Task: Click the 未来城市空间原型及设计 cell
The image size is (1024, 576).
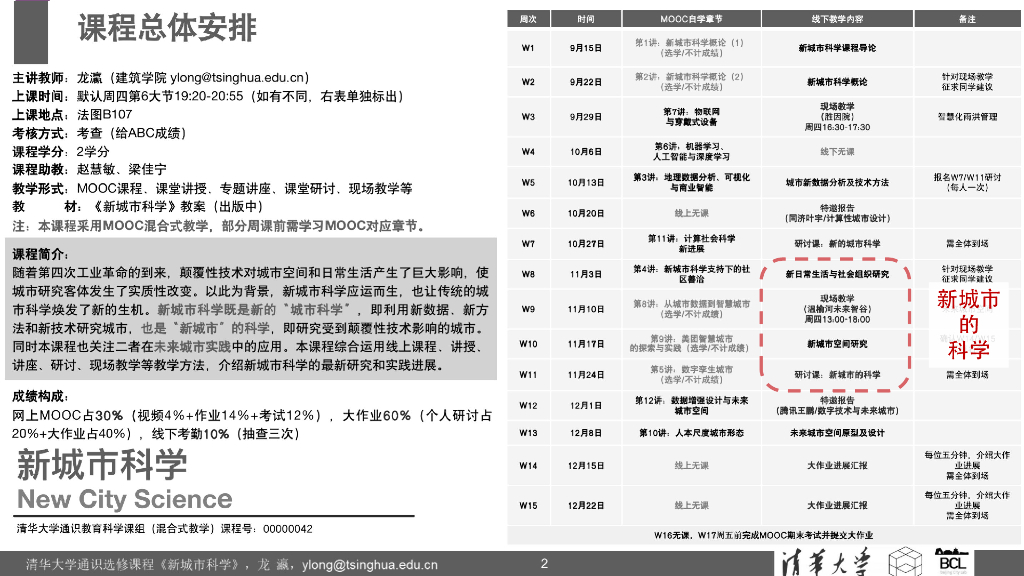Action: (837, 433)
